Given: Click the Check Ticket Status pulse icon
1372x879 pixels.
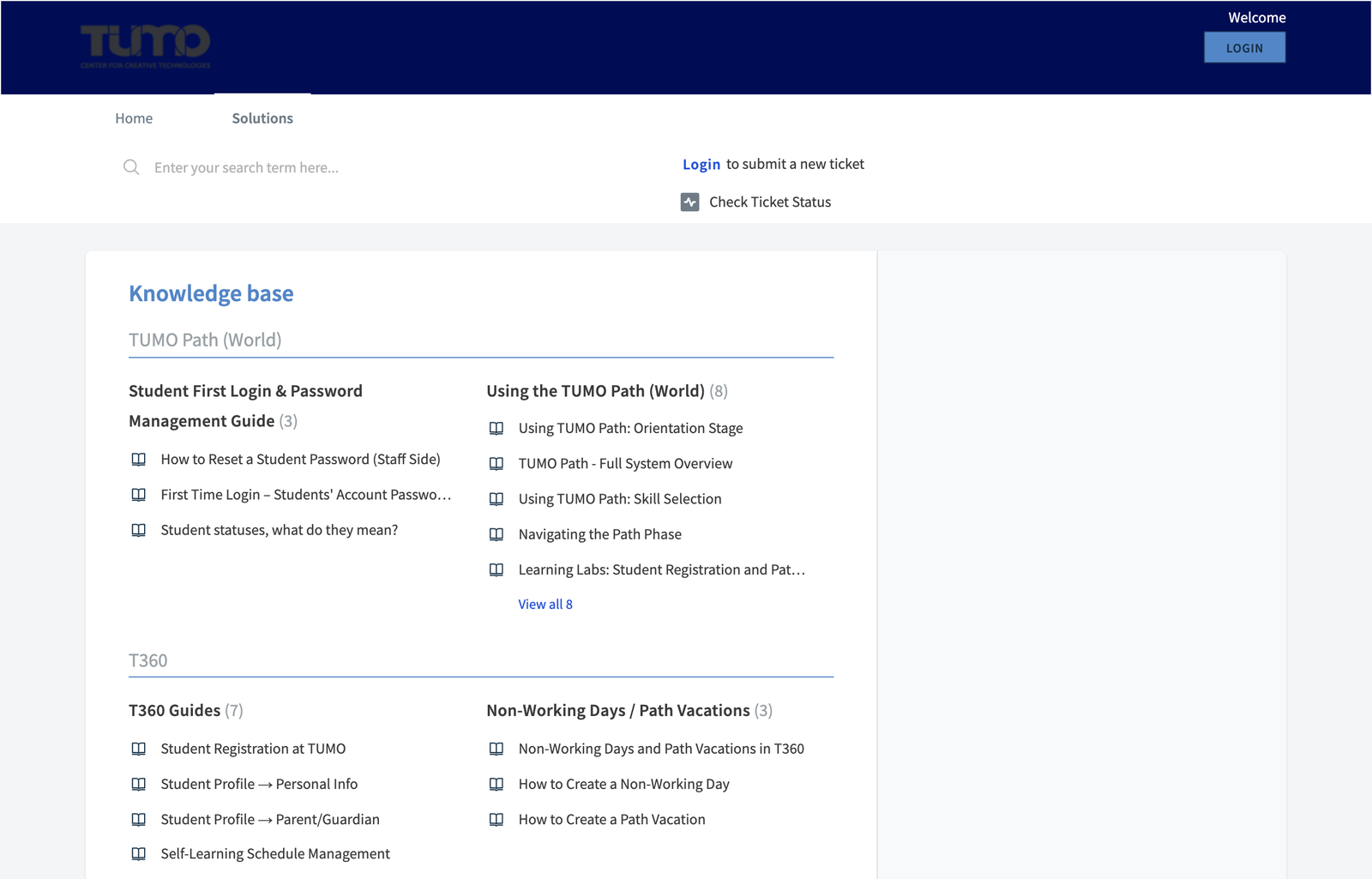Looking at the screenshot, I should 690,202.
